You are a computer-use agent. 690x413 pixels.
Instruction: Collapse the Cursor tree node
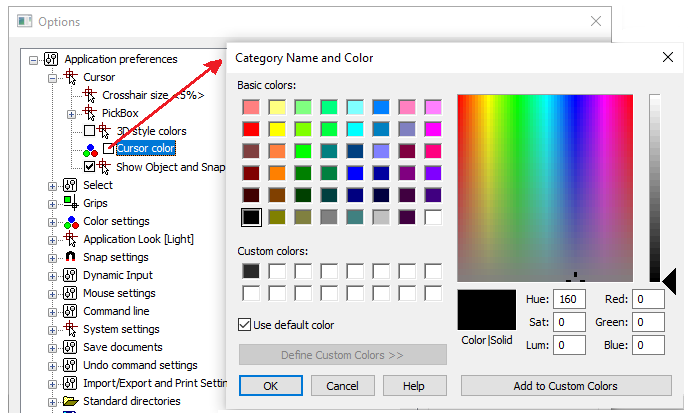pyautogui.click(x=52, y=78)
